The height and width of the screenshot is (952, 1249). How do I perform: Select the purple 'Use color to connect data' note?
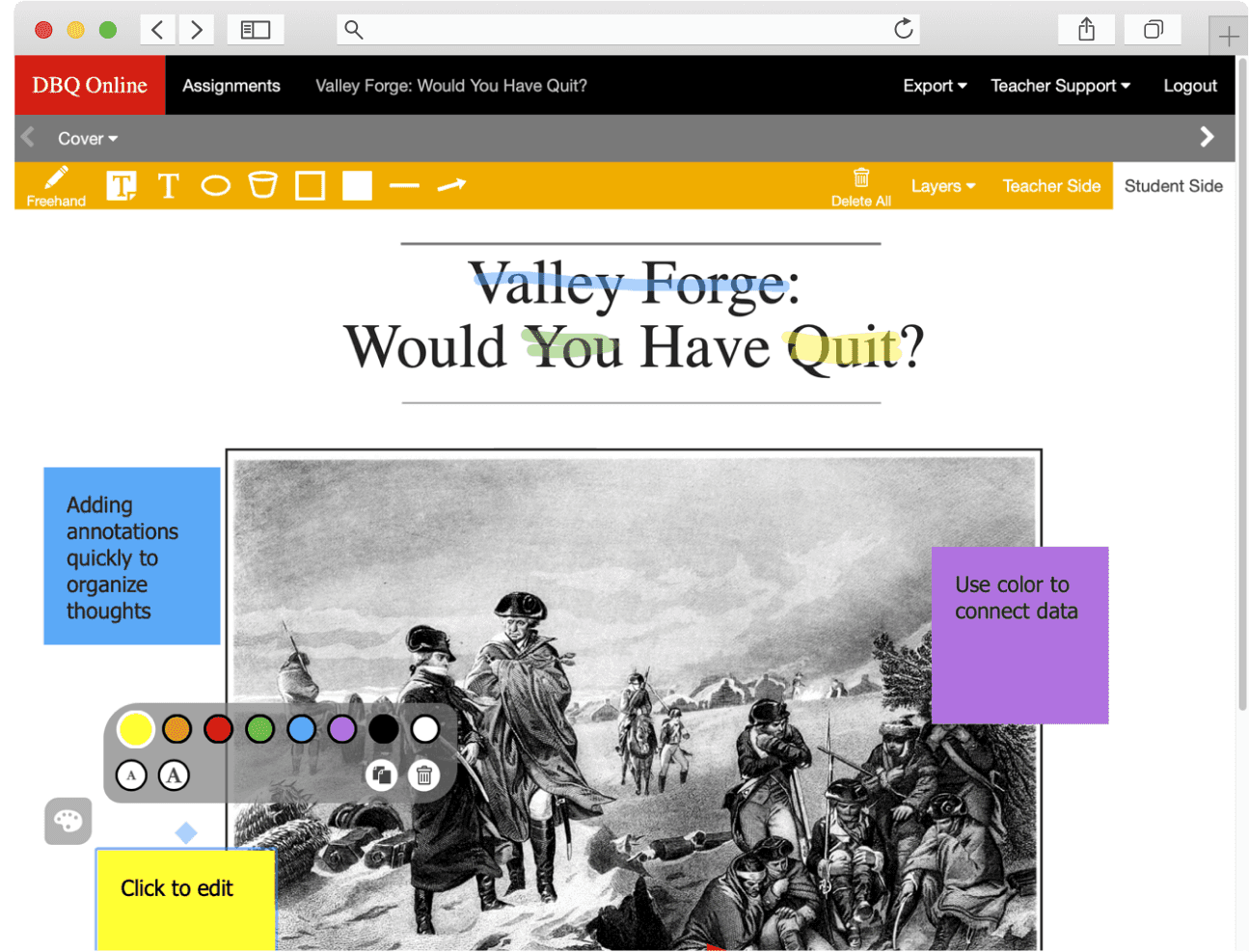coord(1019,635)
